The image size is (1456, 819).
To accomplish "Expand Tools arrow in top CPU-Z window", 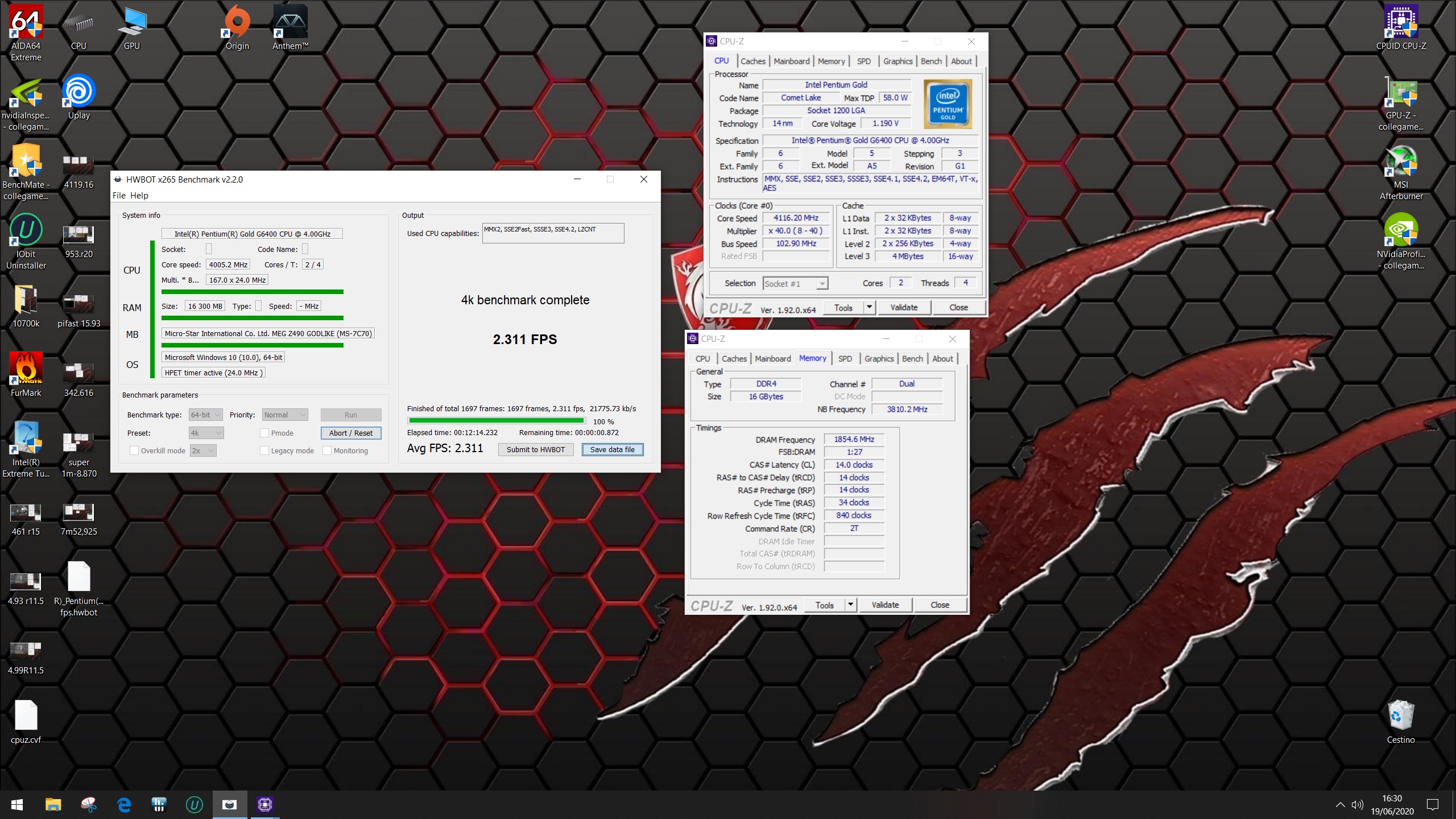I will pos(869,308).
